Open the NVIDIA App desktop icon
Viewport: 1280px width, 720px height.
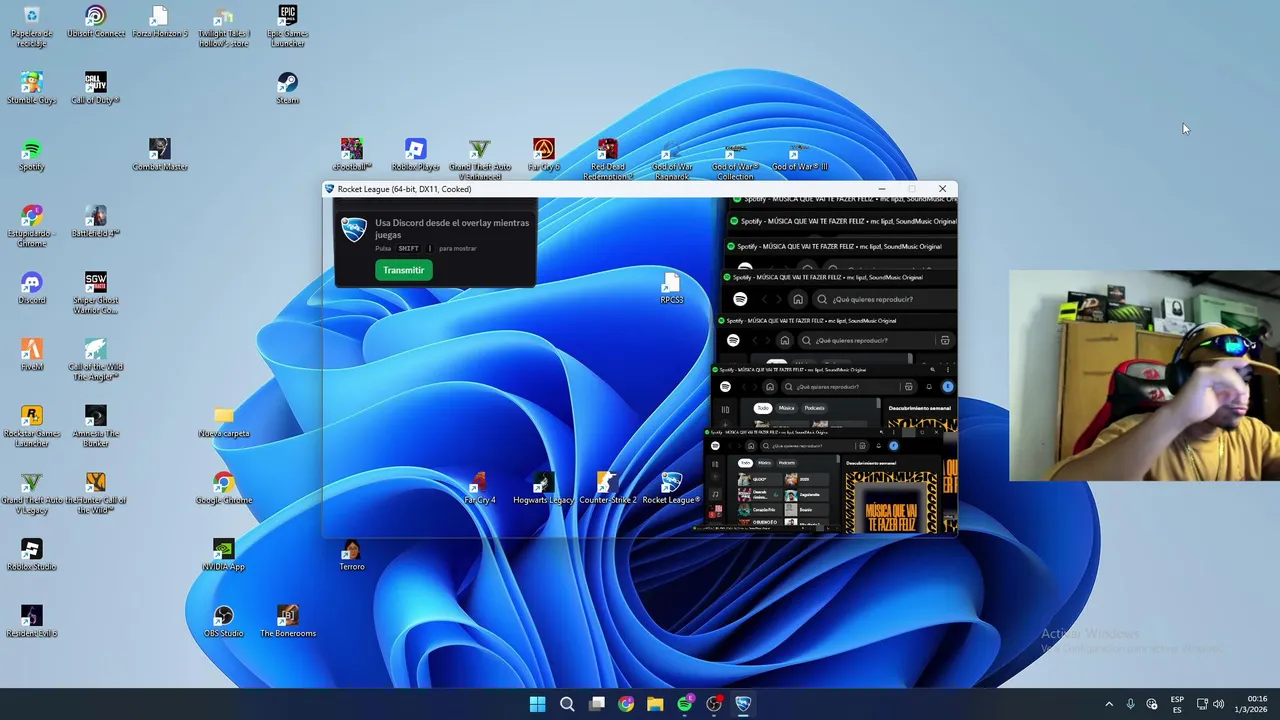[x=224, y=555]
